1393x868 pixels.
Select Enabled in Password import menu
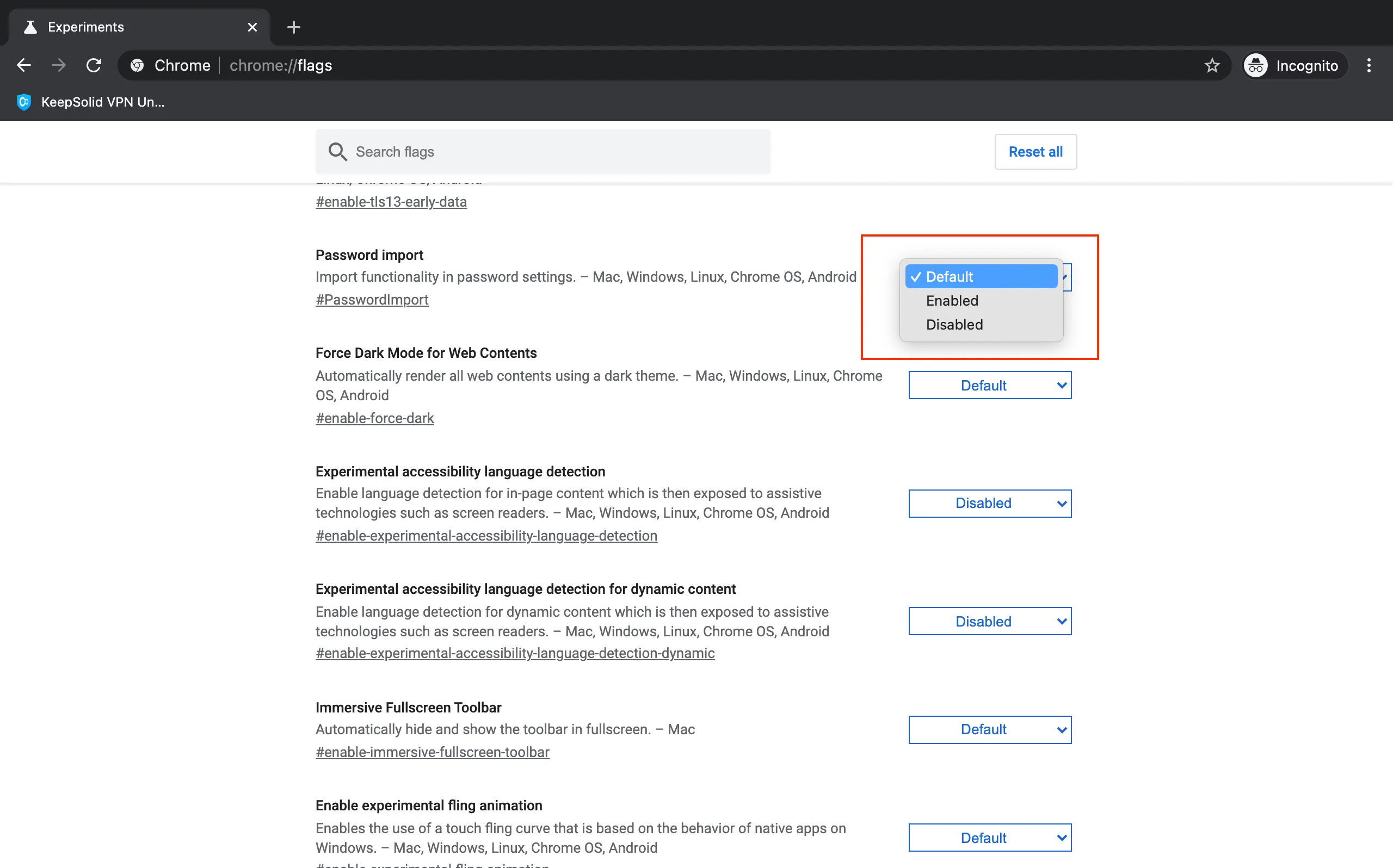(952, 301)
